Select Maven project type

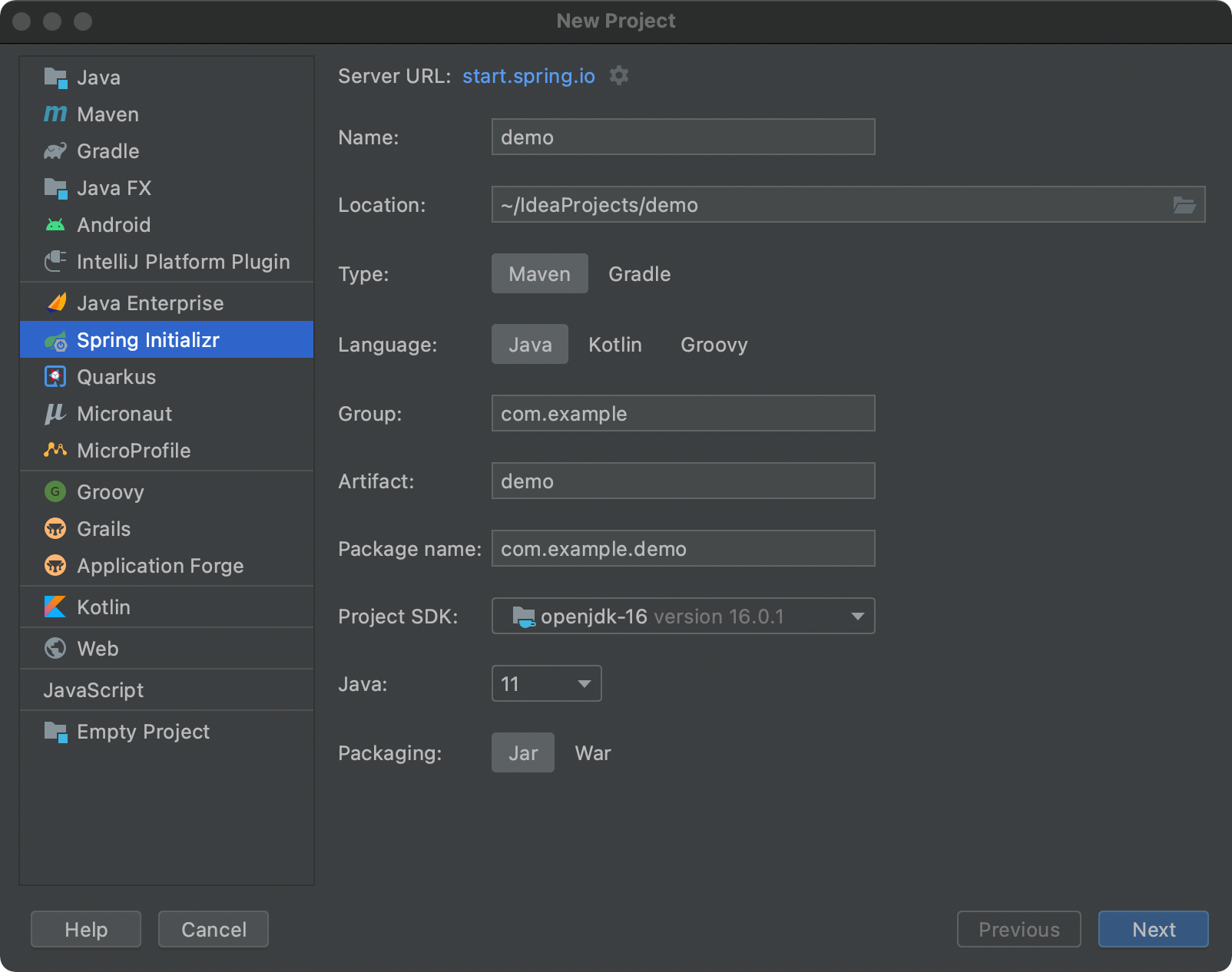point(540,274)
